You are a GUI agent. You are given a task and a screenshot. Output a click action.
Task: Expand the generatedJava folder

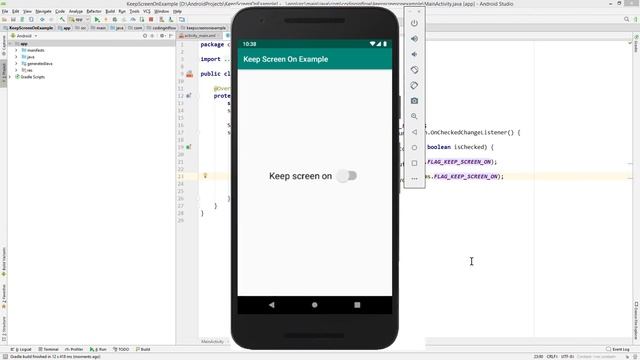[16, 64]
